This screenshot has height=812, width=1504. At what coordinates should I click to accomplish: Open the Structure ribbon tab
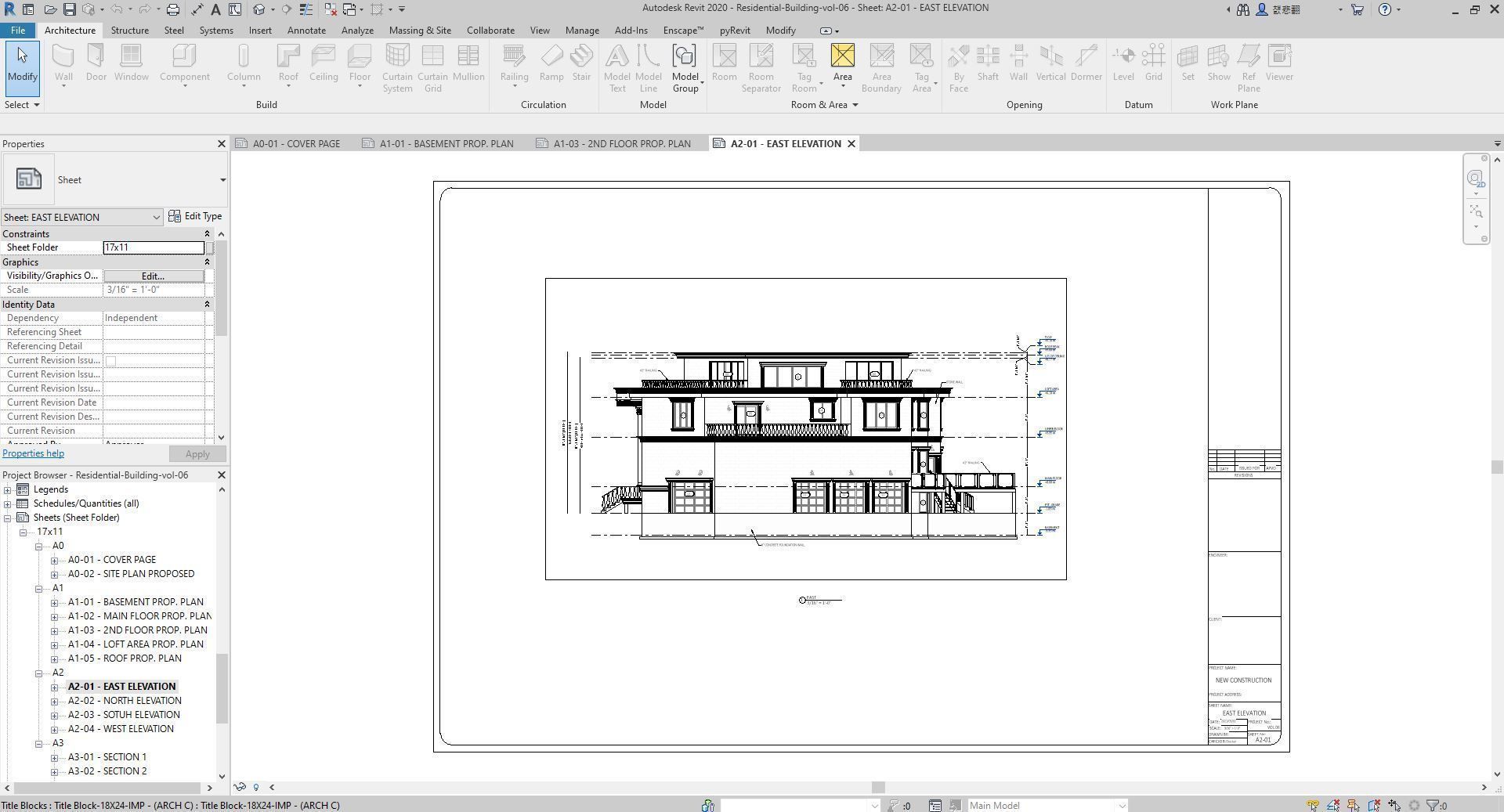tap(129, 31)
